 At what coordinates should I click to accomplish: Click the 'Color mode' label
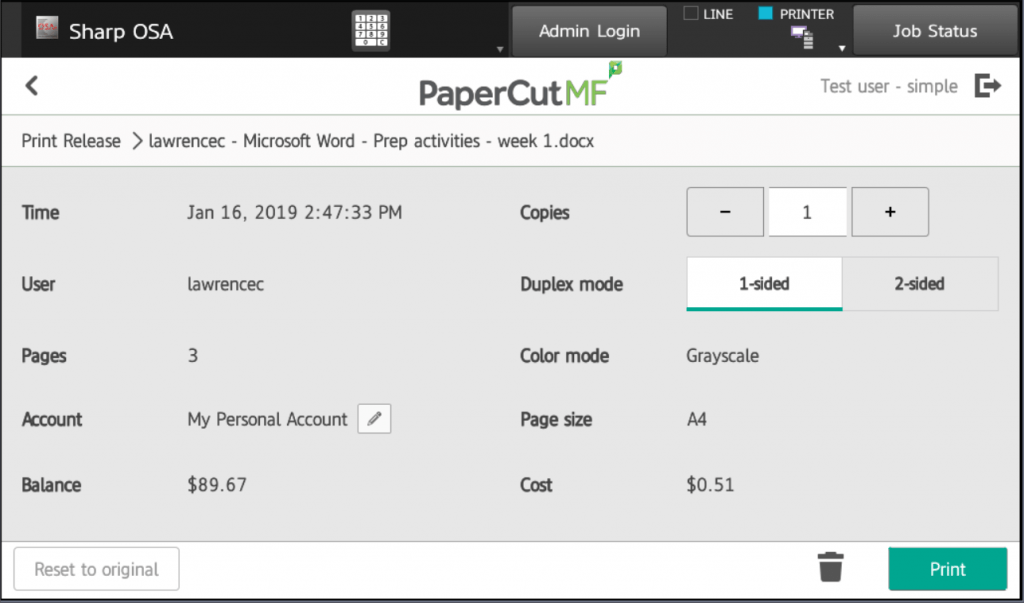564,355
